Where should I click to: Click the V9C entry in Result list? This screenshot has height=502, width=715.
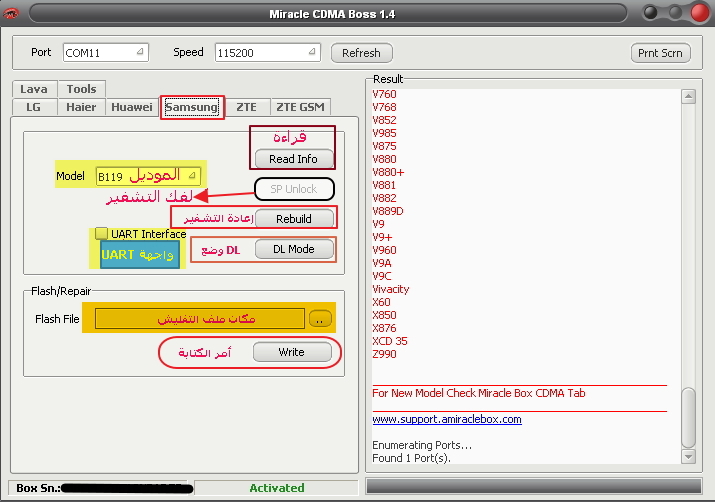[382, 276]
